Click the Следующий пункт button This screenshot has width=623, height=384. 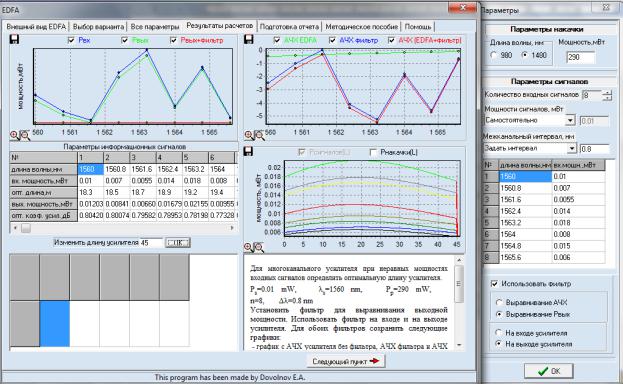tap(346, 361)
